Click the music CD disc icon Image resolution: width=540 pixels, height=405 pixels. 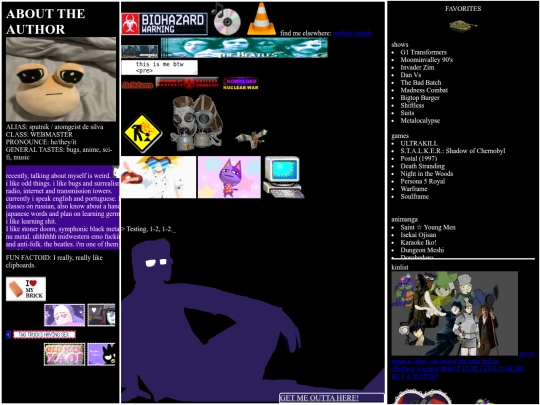click(226, 19)
